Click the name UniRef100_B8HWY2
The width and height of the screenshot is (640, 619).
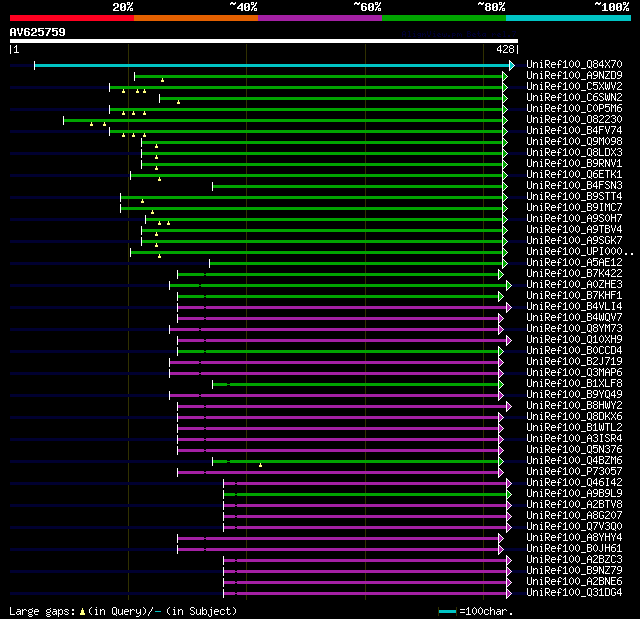click(x=574, y=406)
